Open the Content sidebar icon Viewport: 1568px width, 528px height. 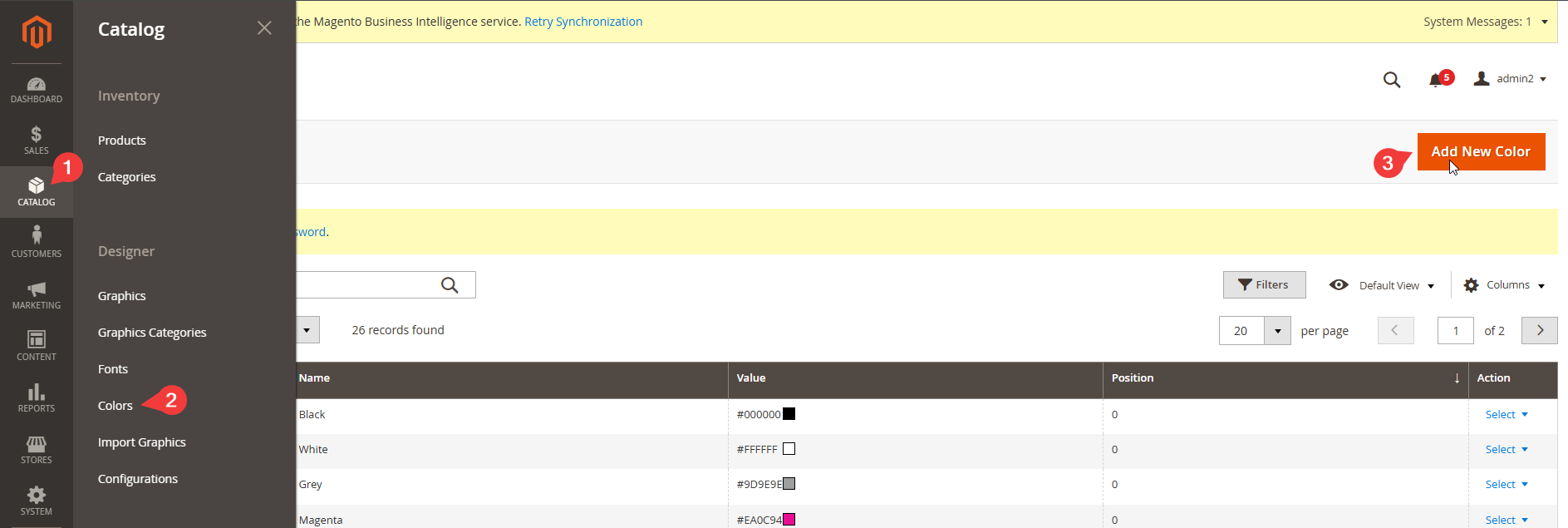[36, 346]
